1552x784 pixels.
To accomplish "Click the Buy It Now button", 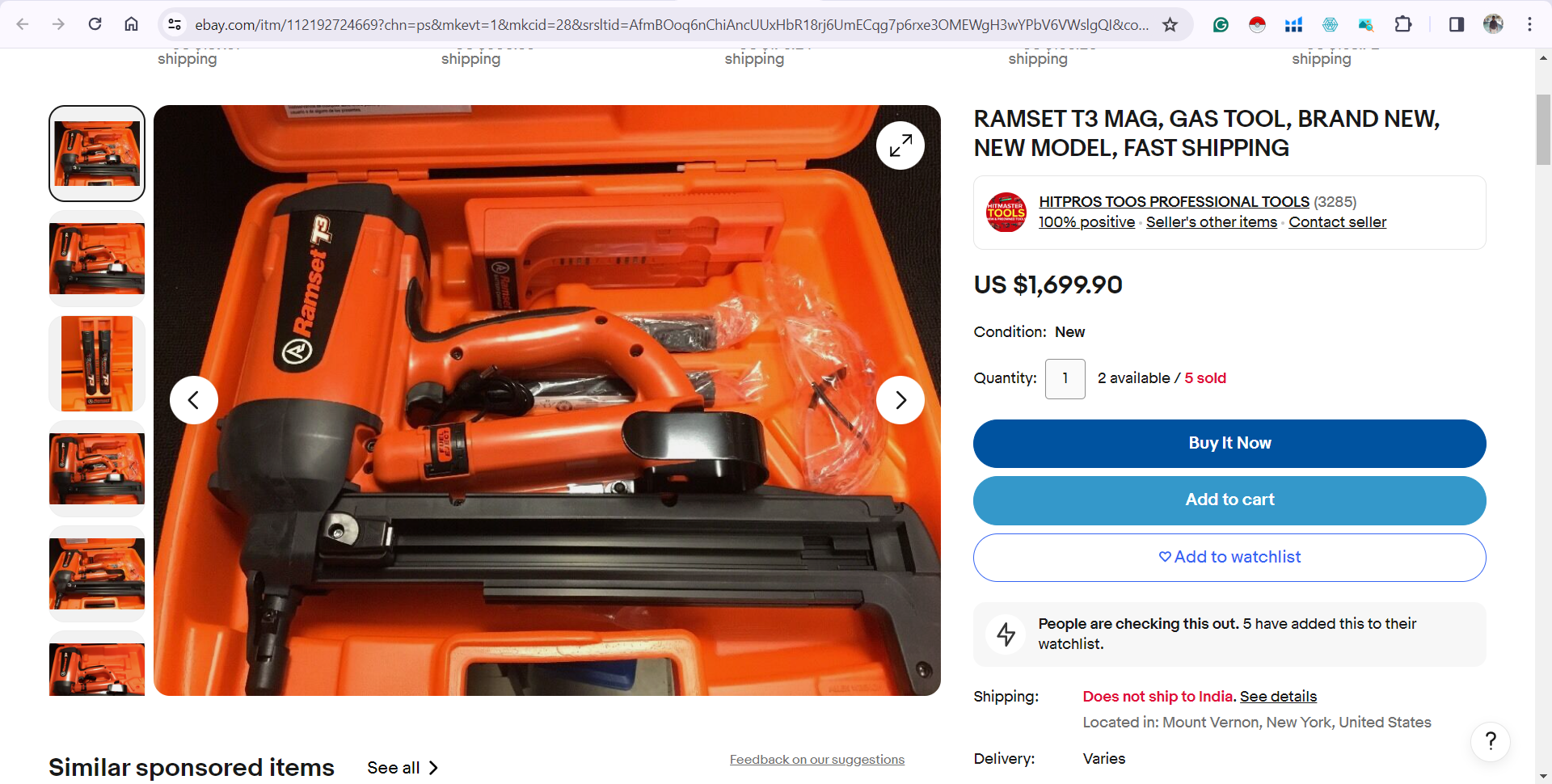I will (1229, 444).
